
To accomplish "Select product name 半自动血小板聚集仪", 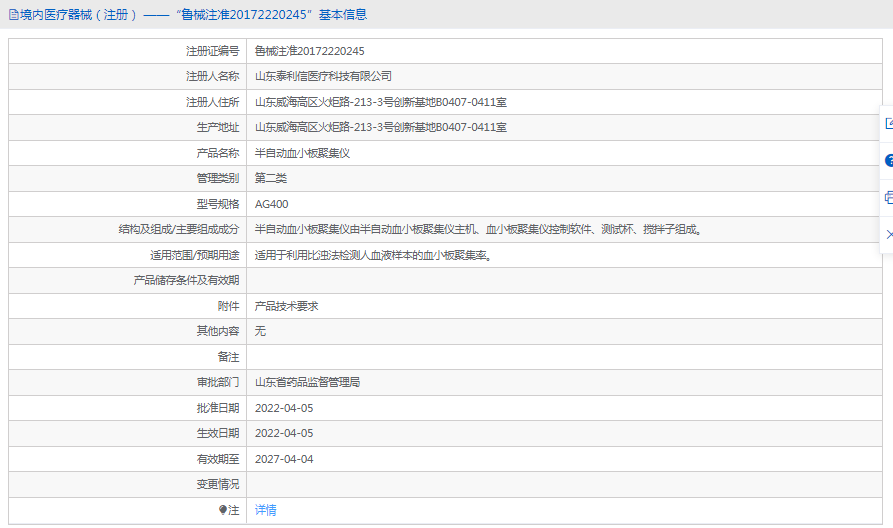I will coord(302,153).
